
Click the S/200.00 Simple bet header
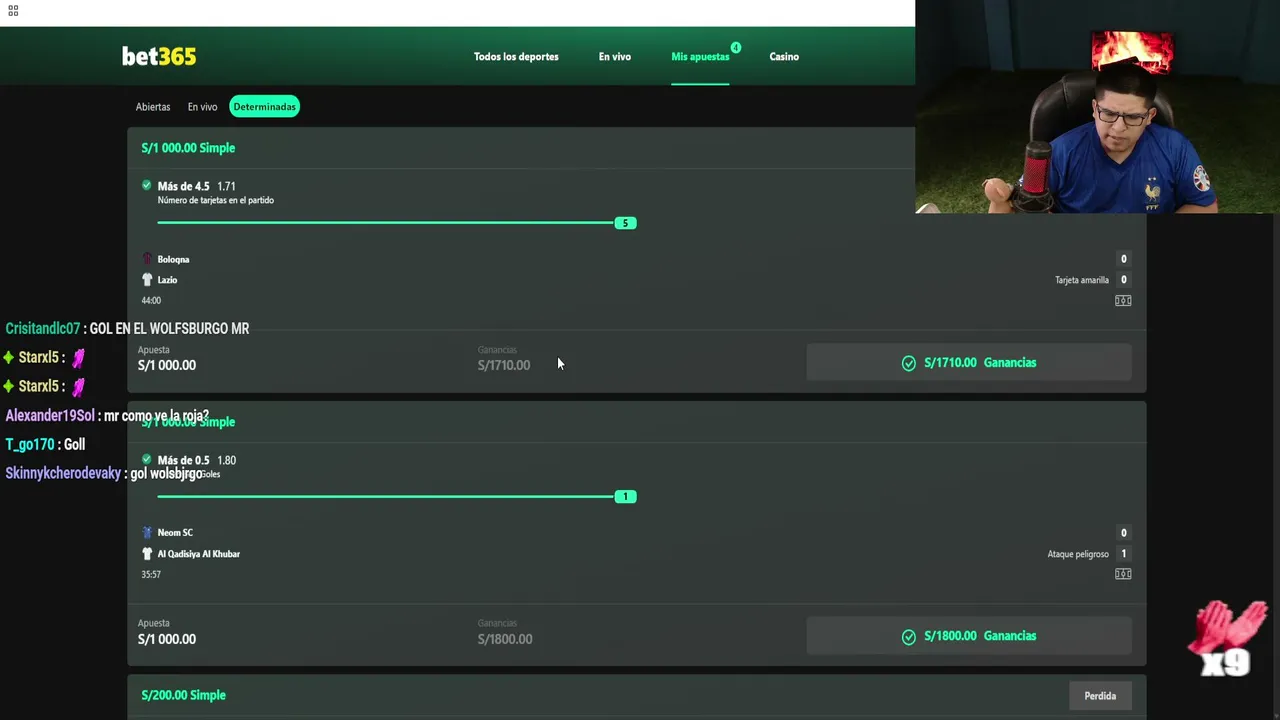[183, 695]
